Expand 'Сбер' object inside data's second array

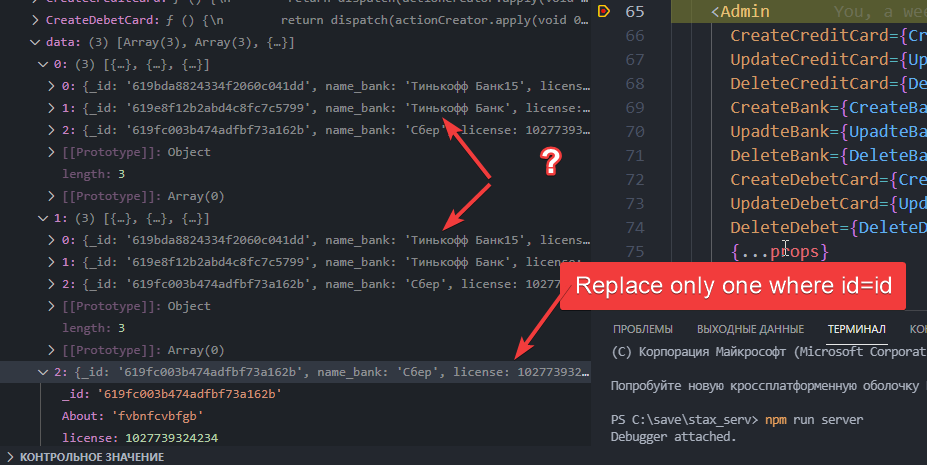[51, 284]
